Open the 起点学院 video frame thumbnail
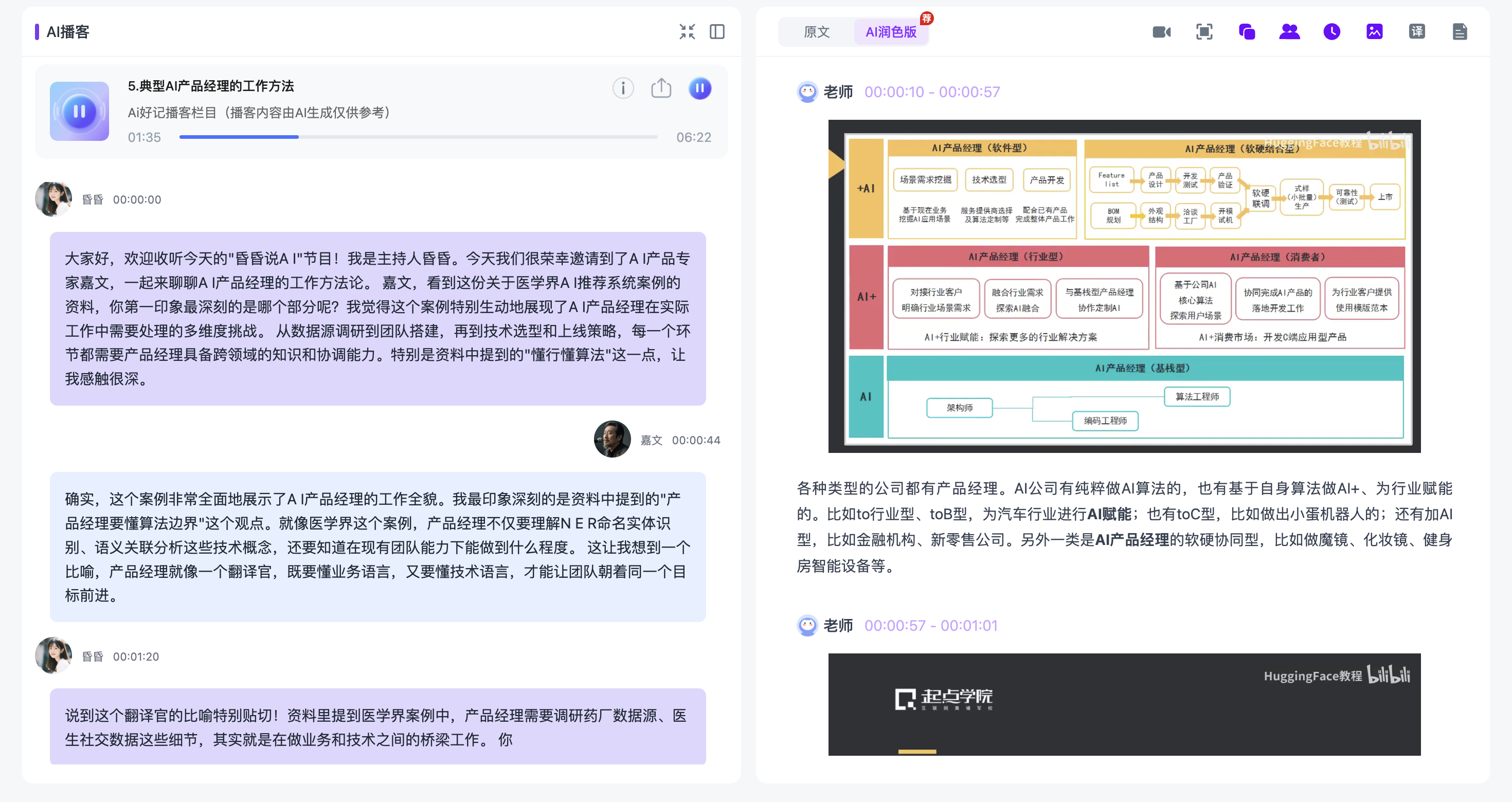 coord(1124,704)
